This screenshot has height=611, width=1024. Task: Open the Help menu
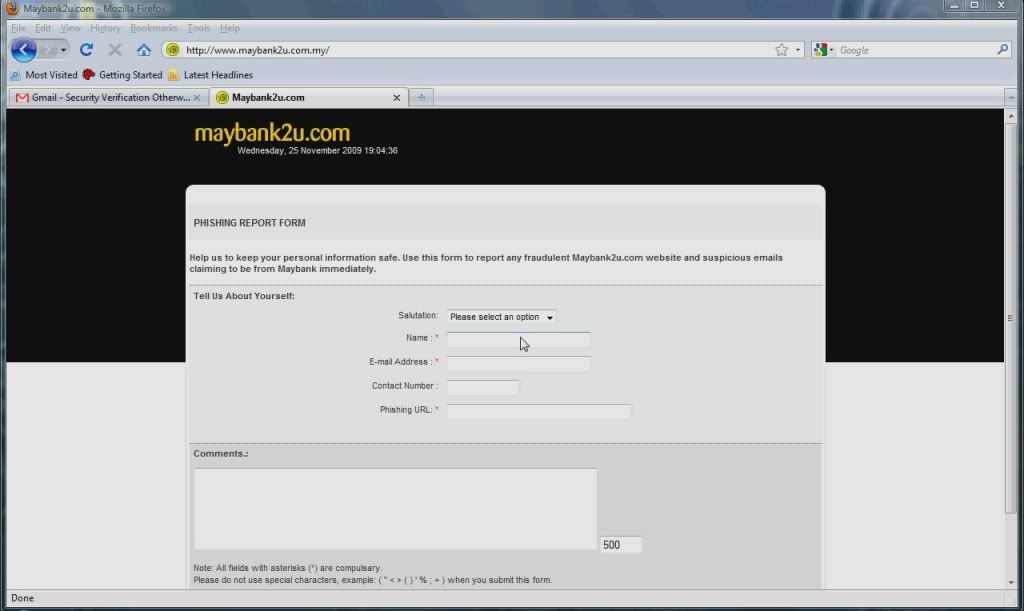229,28
